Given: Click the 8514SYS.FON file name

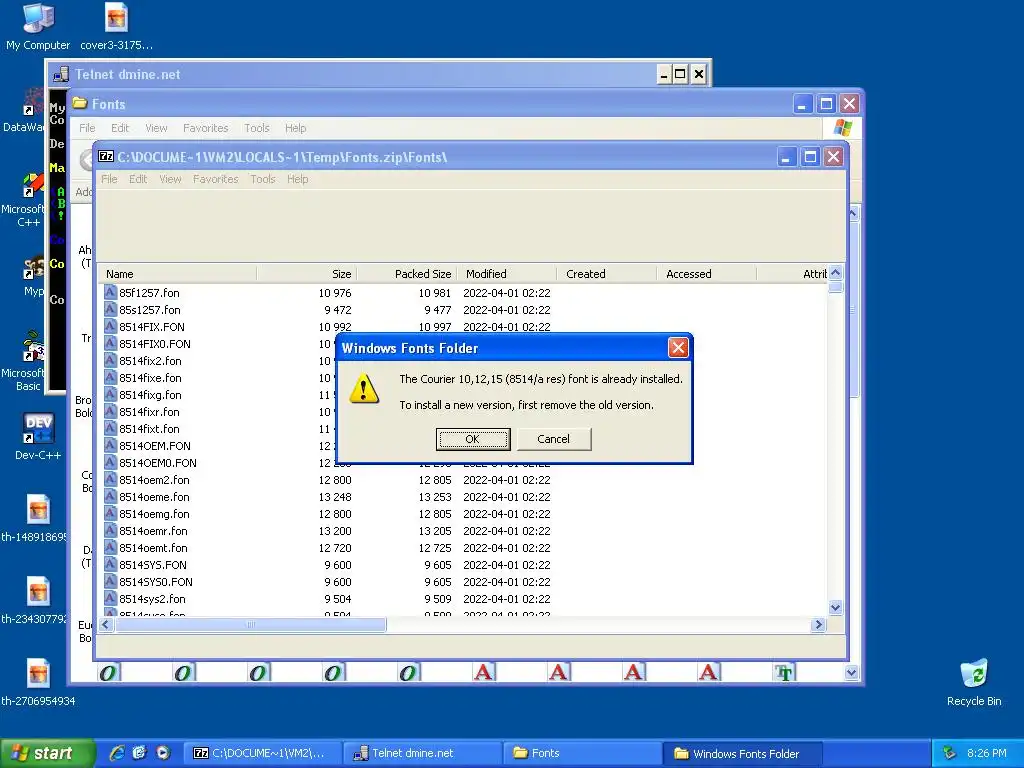Looking at the screenshot, I should 153,565.
